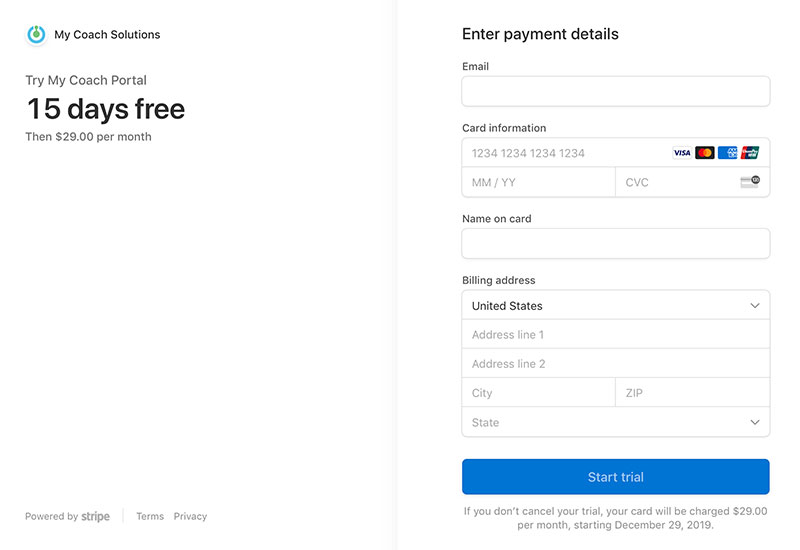The image size is (800, 550).
Task: Click the My Coach Solutions logo icon
Action: pos(36,34)
